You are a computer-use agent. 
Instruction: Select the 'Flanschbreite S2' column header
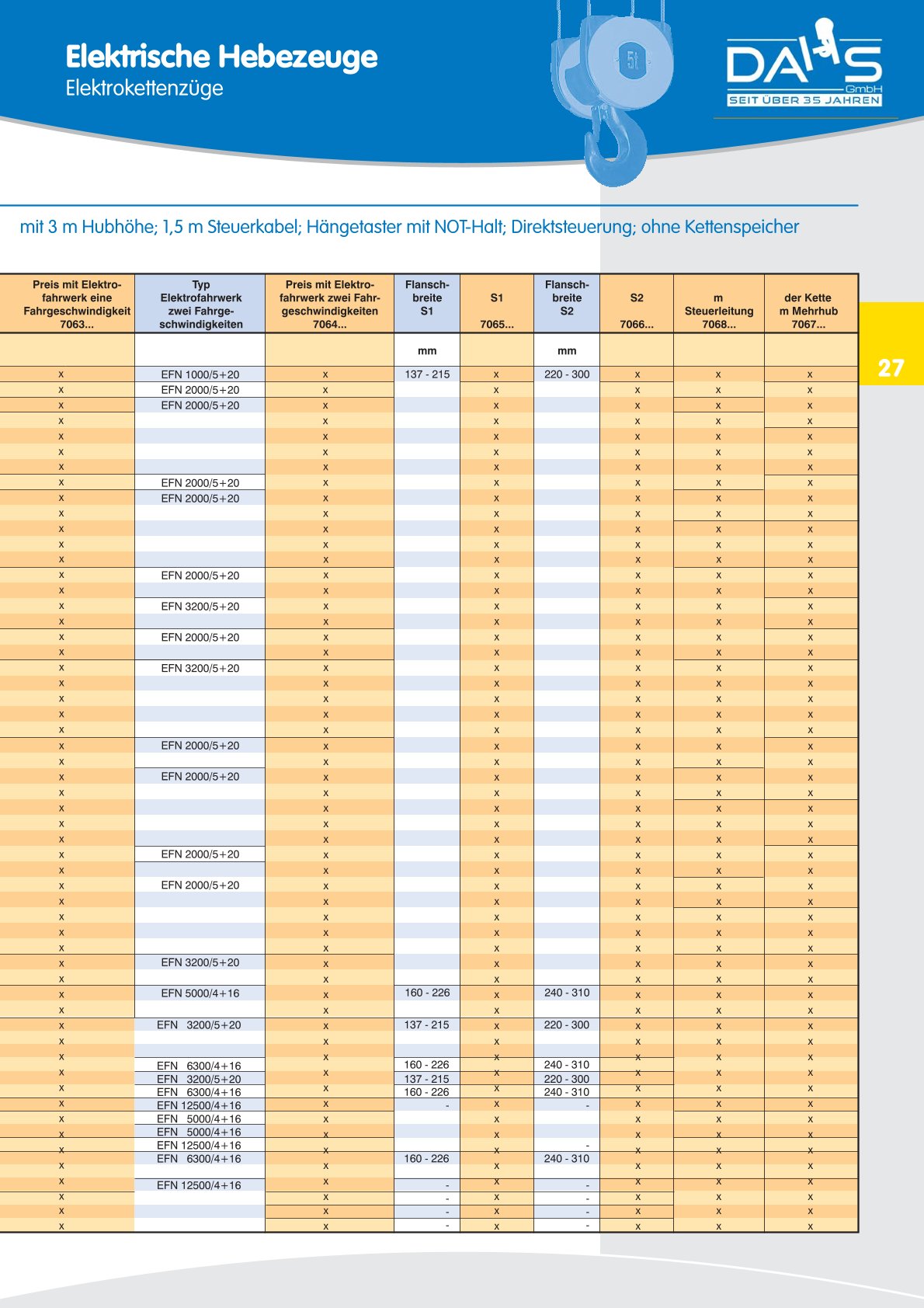tap(567, 297)
